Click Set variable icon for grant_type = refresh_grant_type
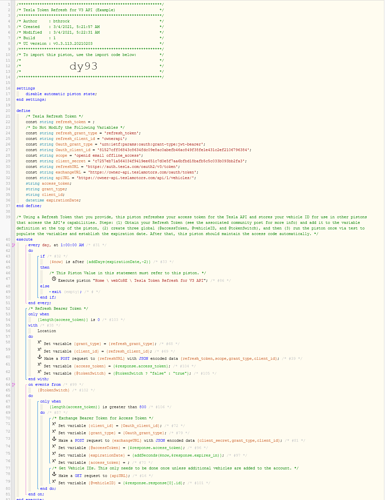This screenshot has height=500, width=387. point(39,342)
